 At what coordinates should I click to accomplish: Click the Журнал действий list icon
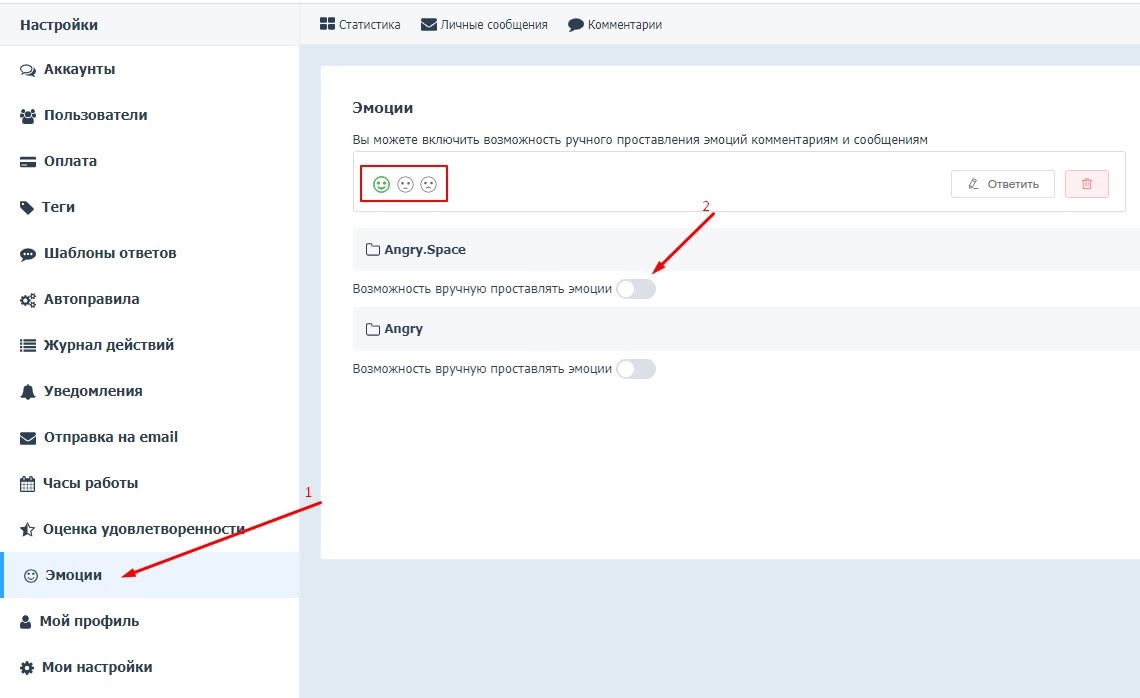pos(28,346)
